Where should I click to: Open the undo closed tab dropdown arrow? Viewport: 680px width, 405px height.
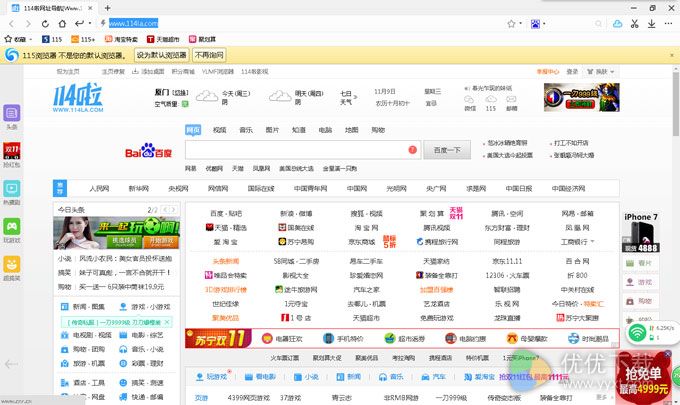[x=90, y=23]
